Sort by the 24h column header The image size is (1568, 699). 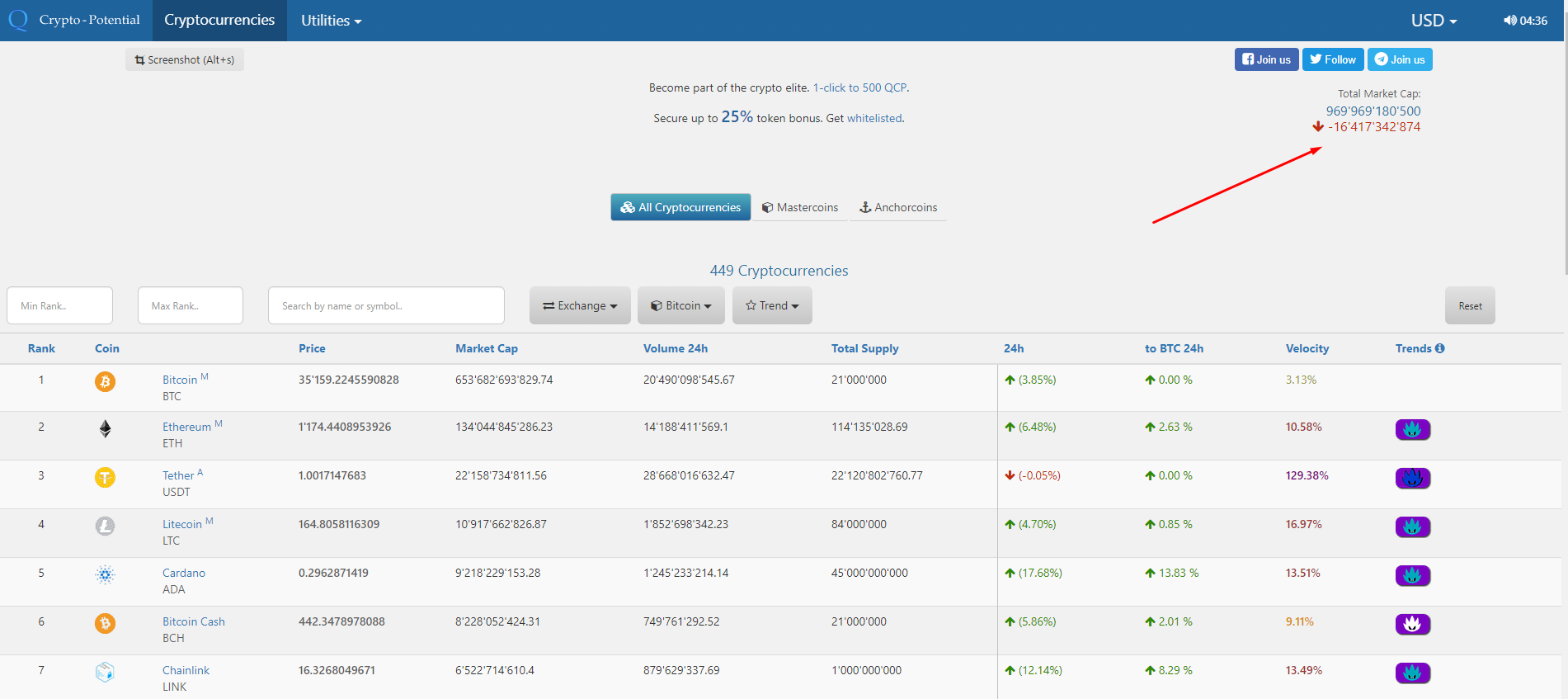1014,348
